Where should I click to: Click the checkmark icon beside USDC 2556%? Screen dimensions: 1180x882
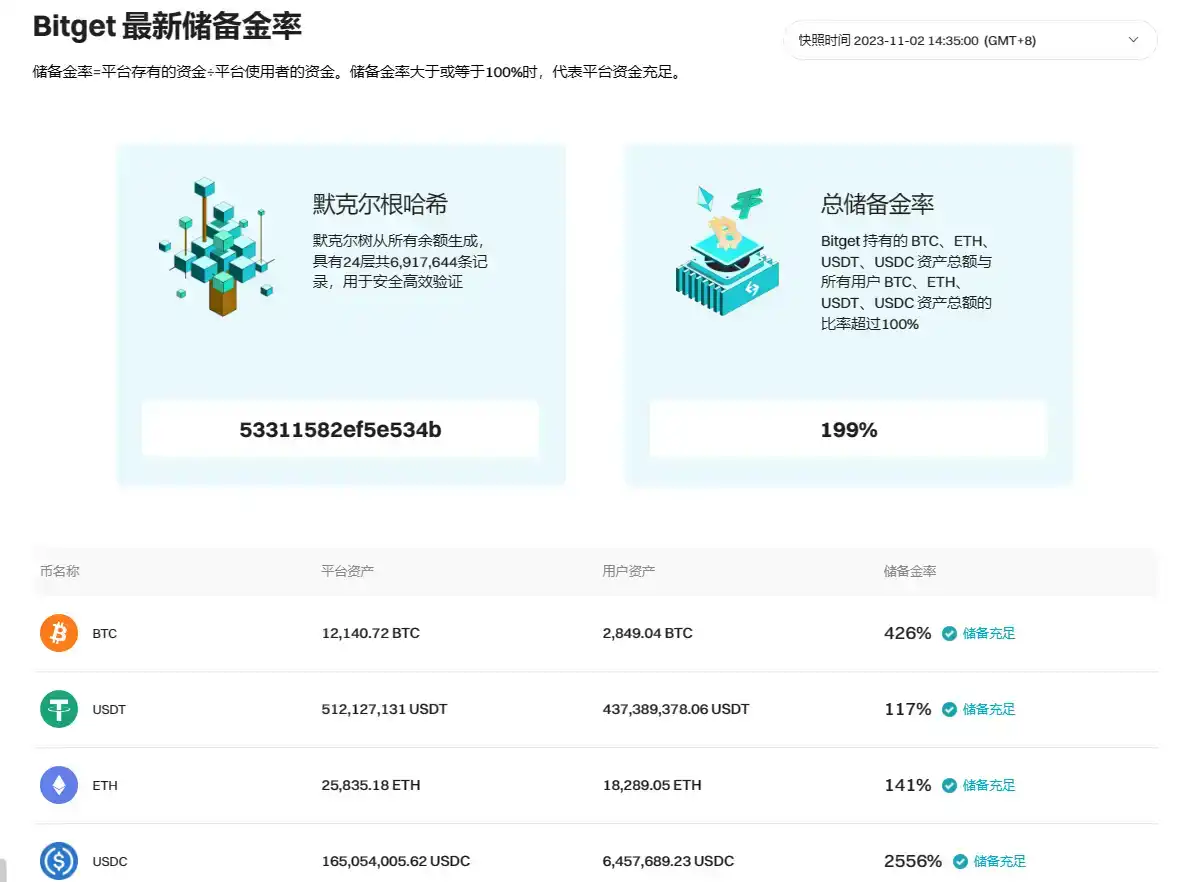pyautogui.click(x=960, y=861)
